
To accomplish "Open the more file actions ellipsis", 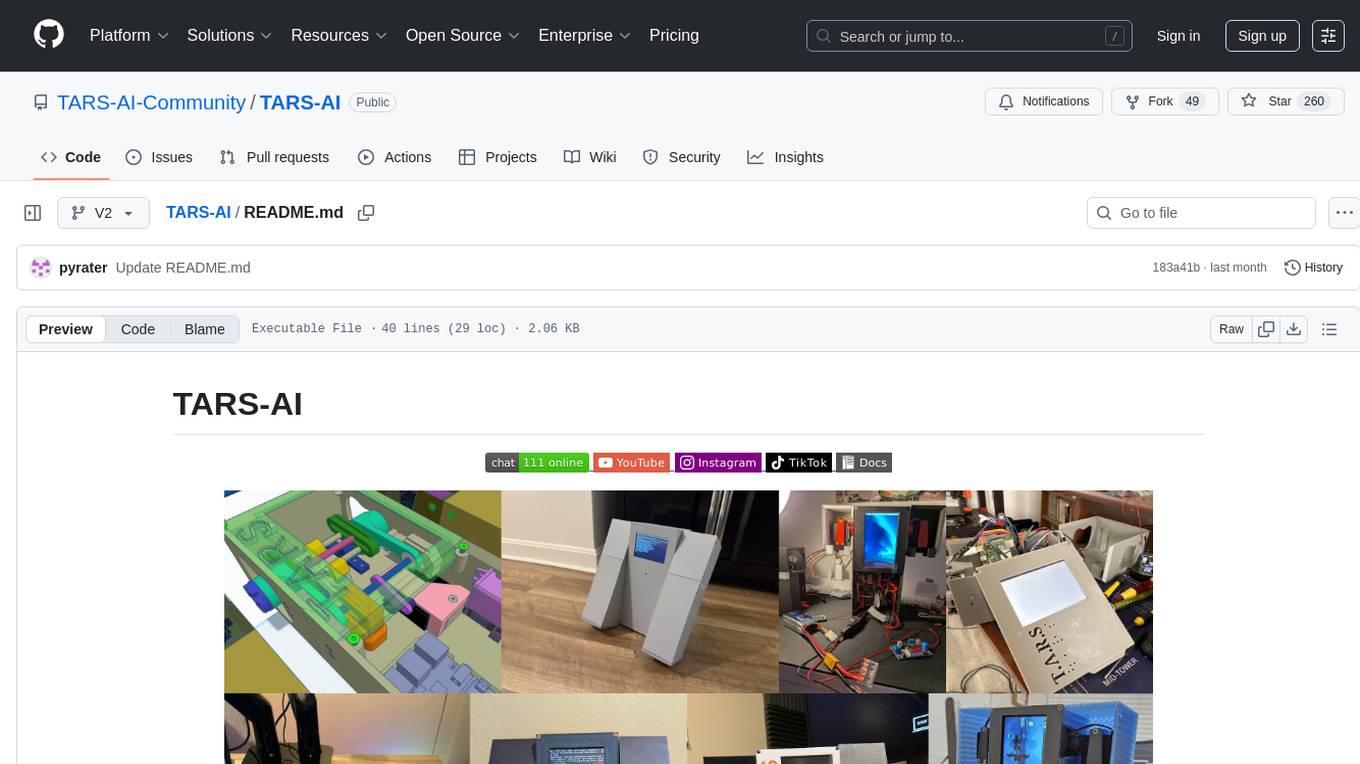I will 1344,213.
